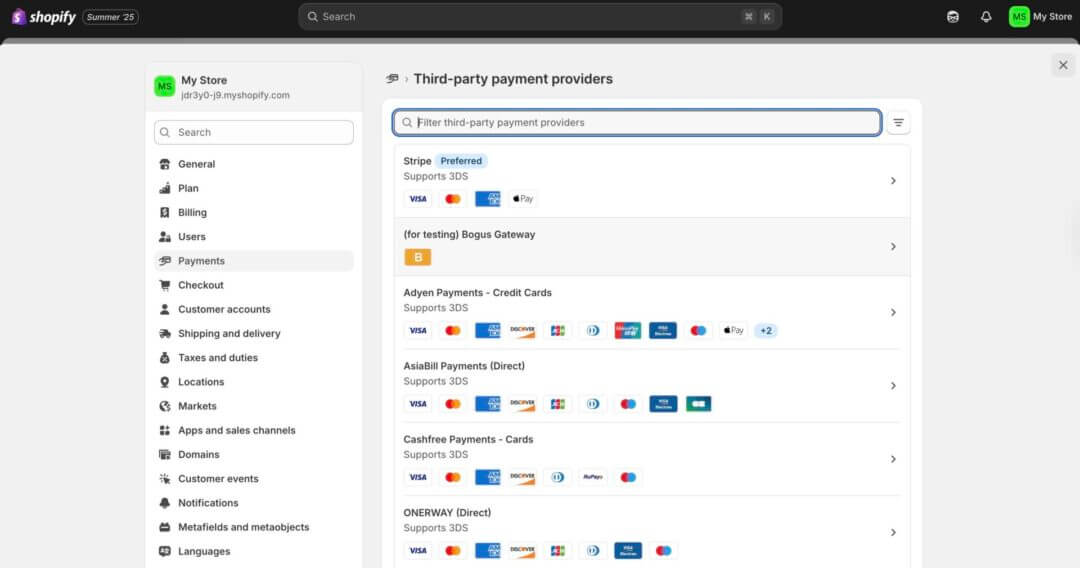Image resolution: width=1080 pixels, height=568 pixels.
Task: Open Domains settings
Action: [254, 454]
